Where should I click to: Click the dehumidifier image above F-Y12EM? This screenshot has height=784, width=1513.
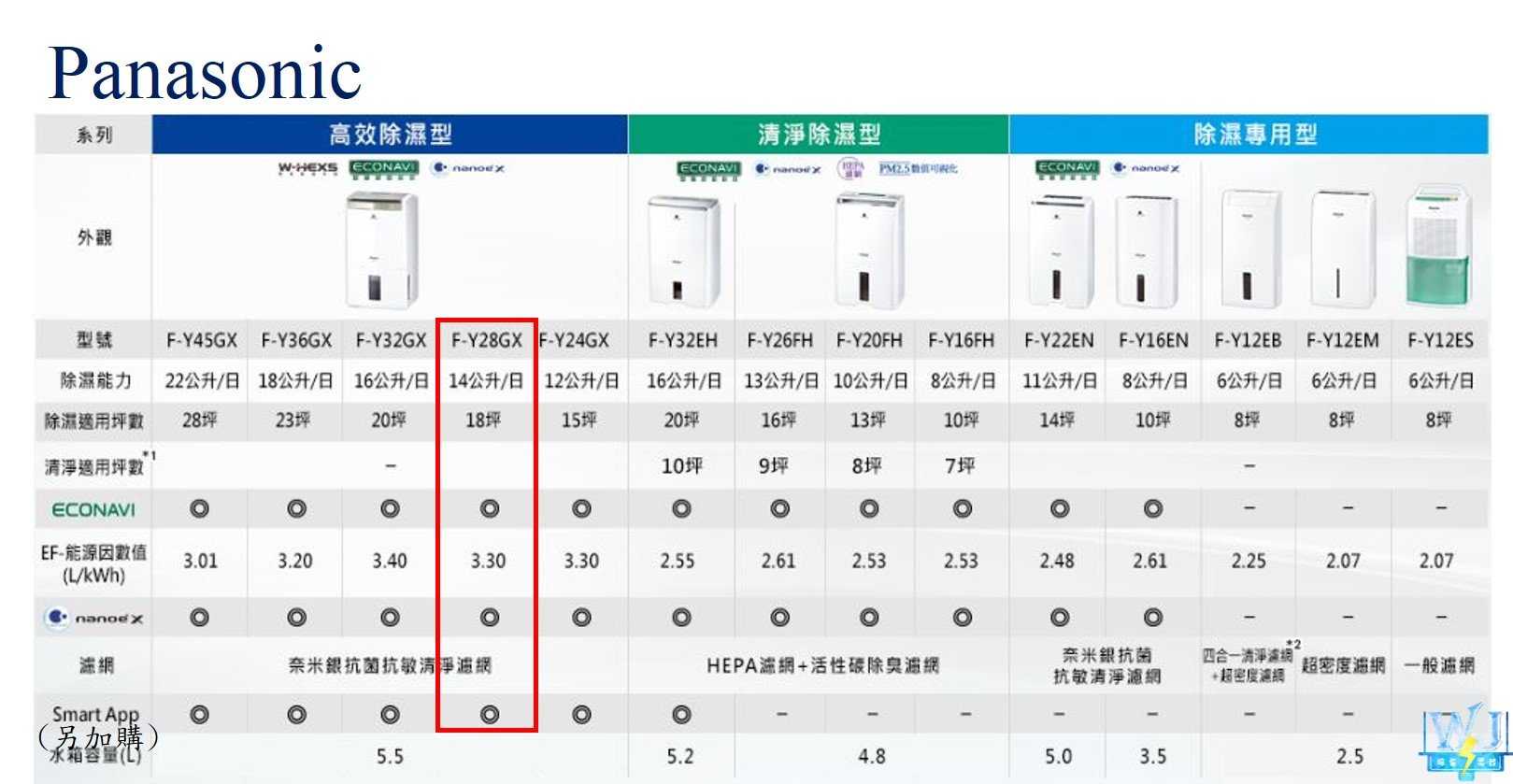[1343, 249]
